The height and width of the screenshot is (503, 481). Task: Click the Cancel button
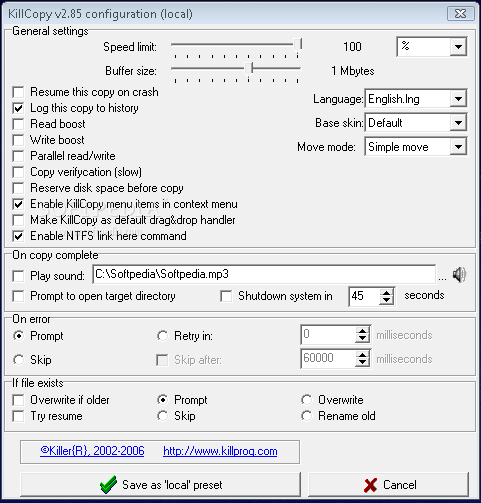(389, 485)
